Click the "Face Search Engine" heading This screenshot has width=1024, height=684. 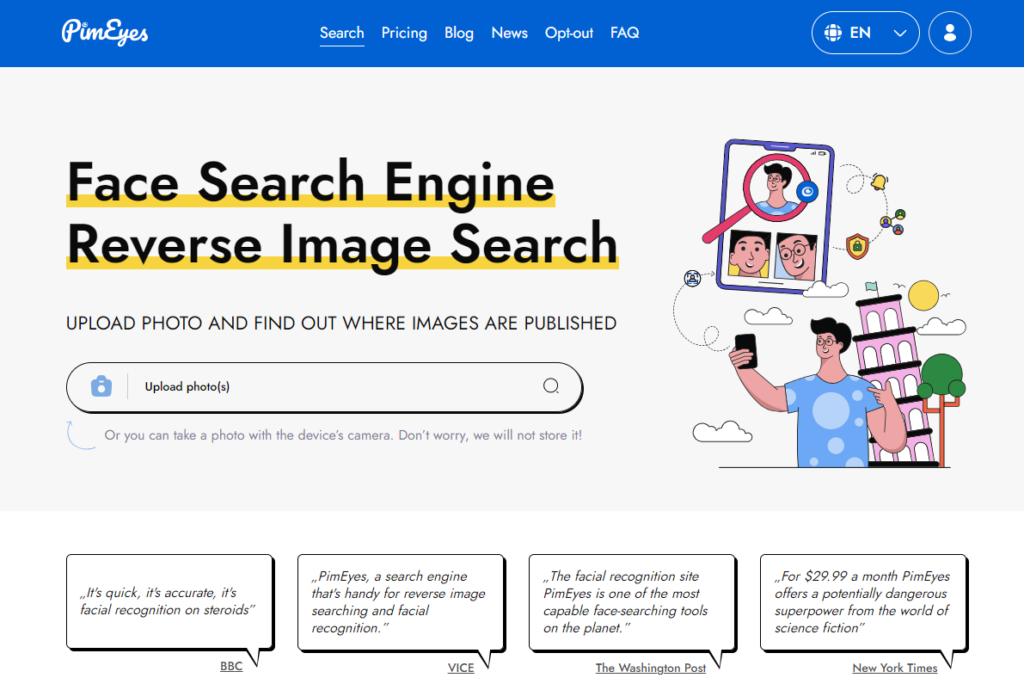[311, 182]
